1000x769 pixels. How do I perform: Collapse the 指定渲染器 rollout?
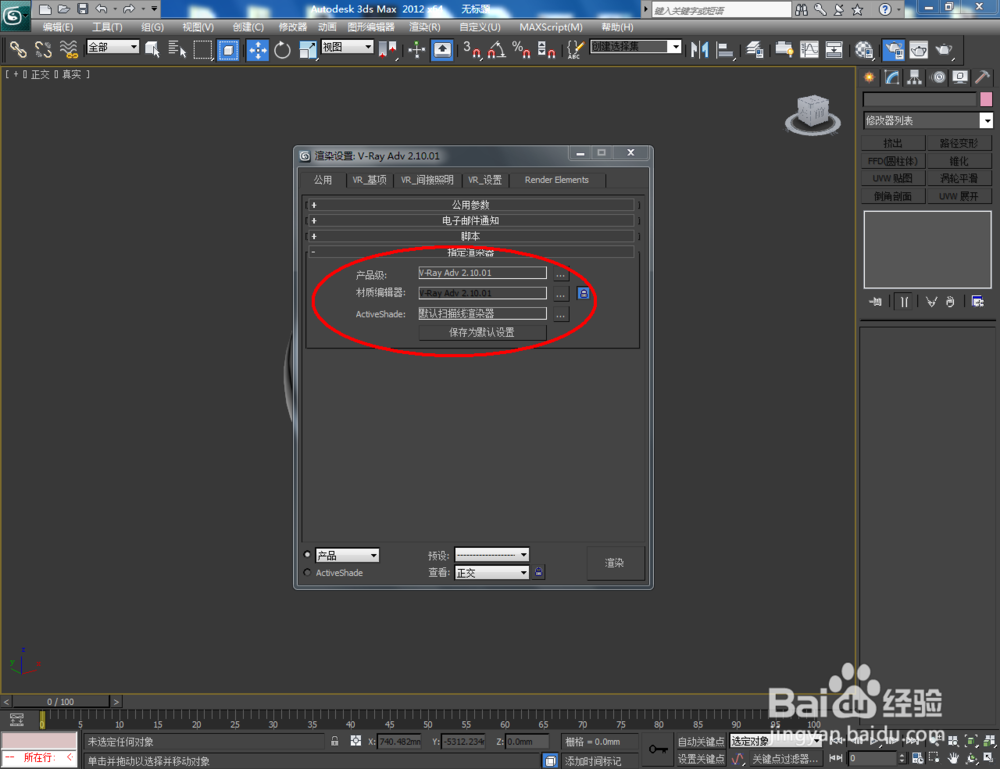click(471, 252)
